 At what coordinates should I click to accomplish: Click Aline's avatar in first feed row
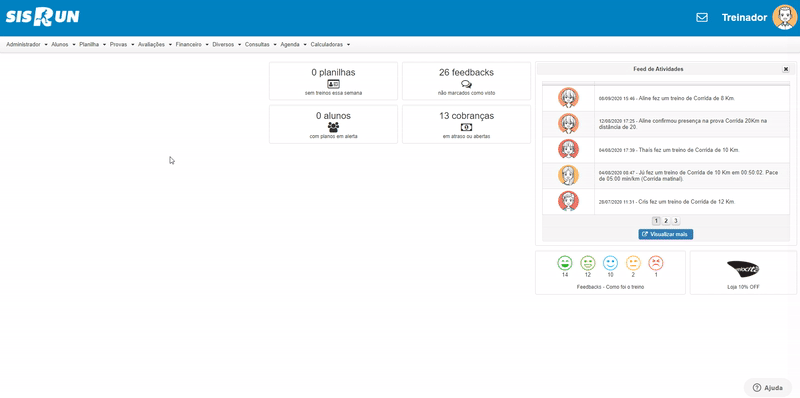click(568, 98)
